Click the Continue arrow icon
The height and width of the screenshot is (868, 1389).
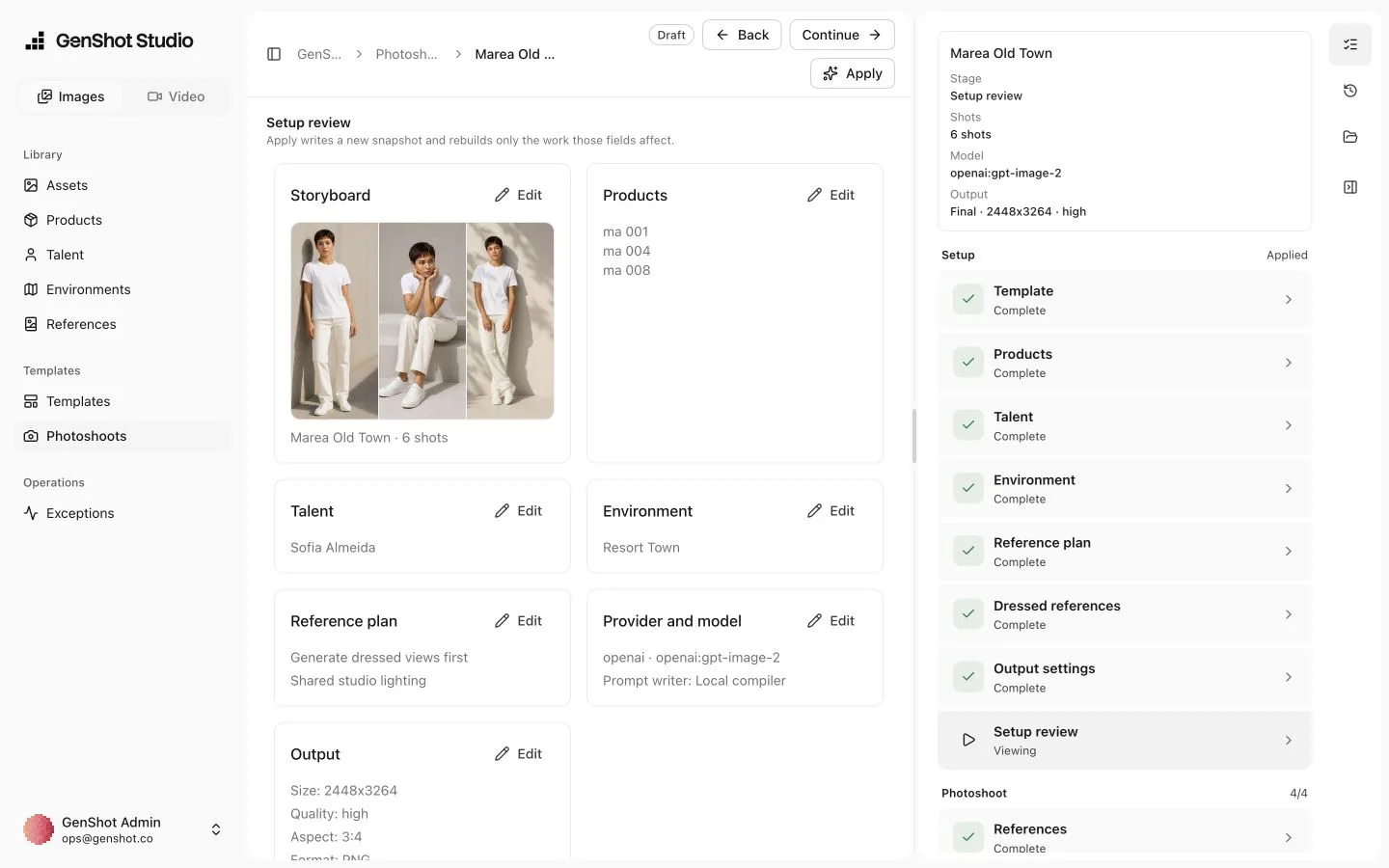pyautogui.click(x=875, y=35)
